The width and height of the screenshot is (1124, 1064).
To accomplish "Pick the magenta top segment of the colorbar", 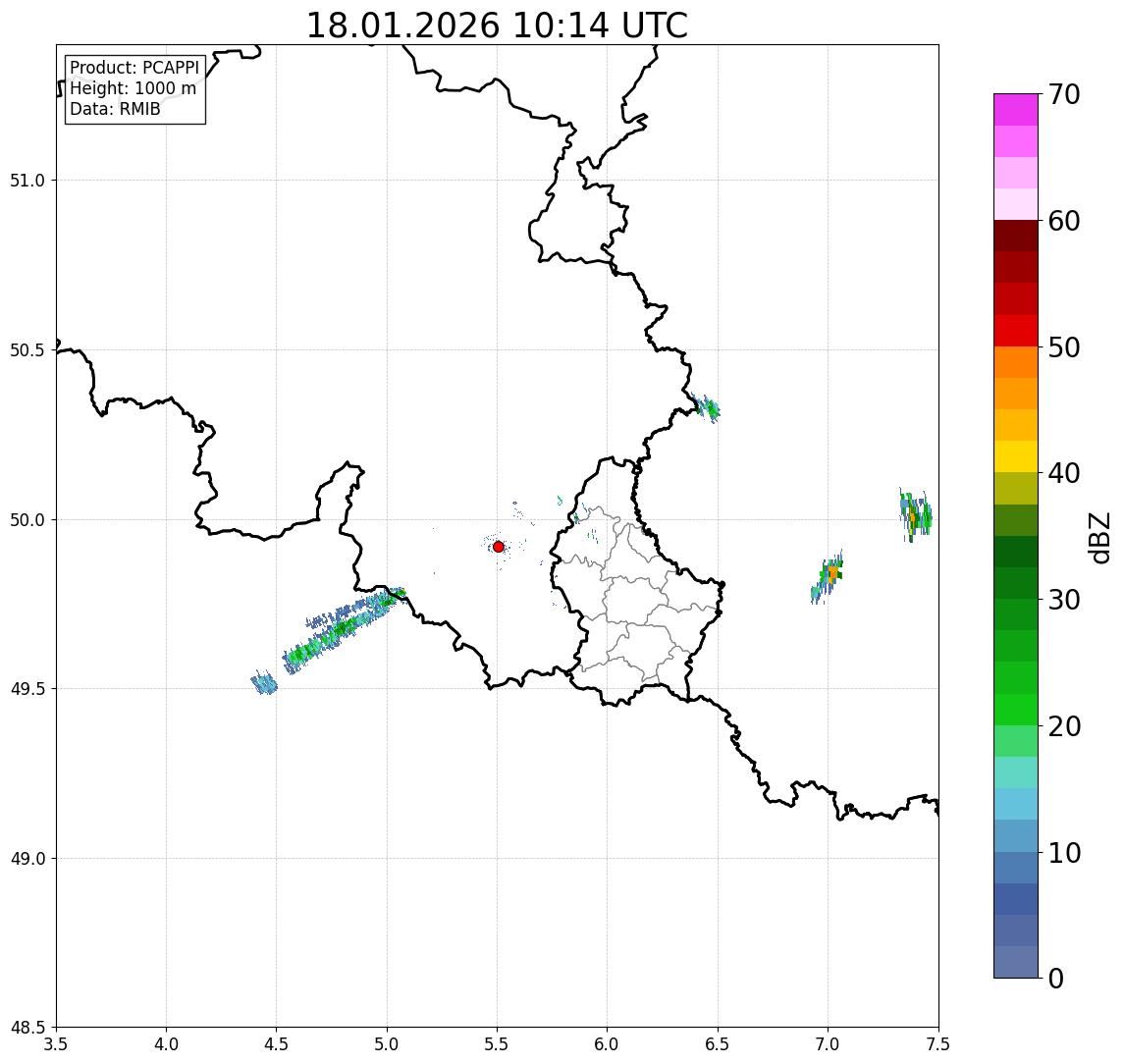I will click(1016, 110).
